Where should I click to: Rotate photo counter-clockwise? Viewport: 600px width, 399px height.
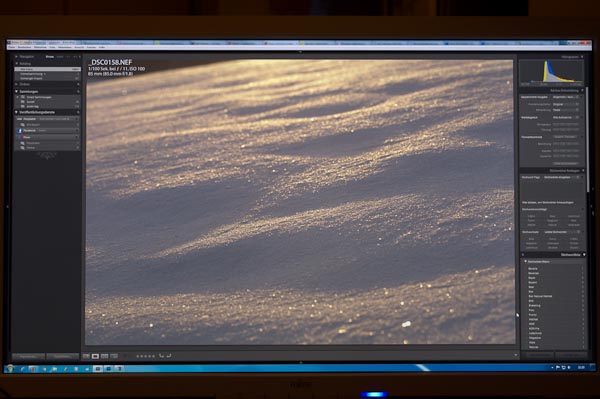point(161,356)
